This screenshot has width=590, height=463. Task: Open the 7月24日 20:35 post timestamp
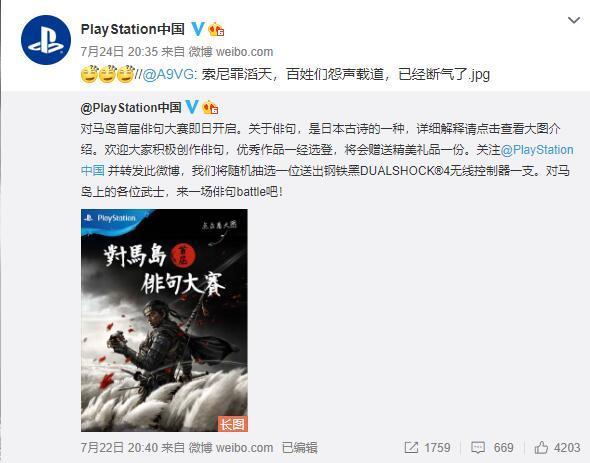(119, 52)
